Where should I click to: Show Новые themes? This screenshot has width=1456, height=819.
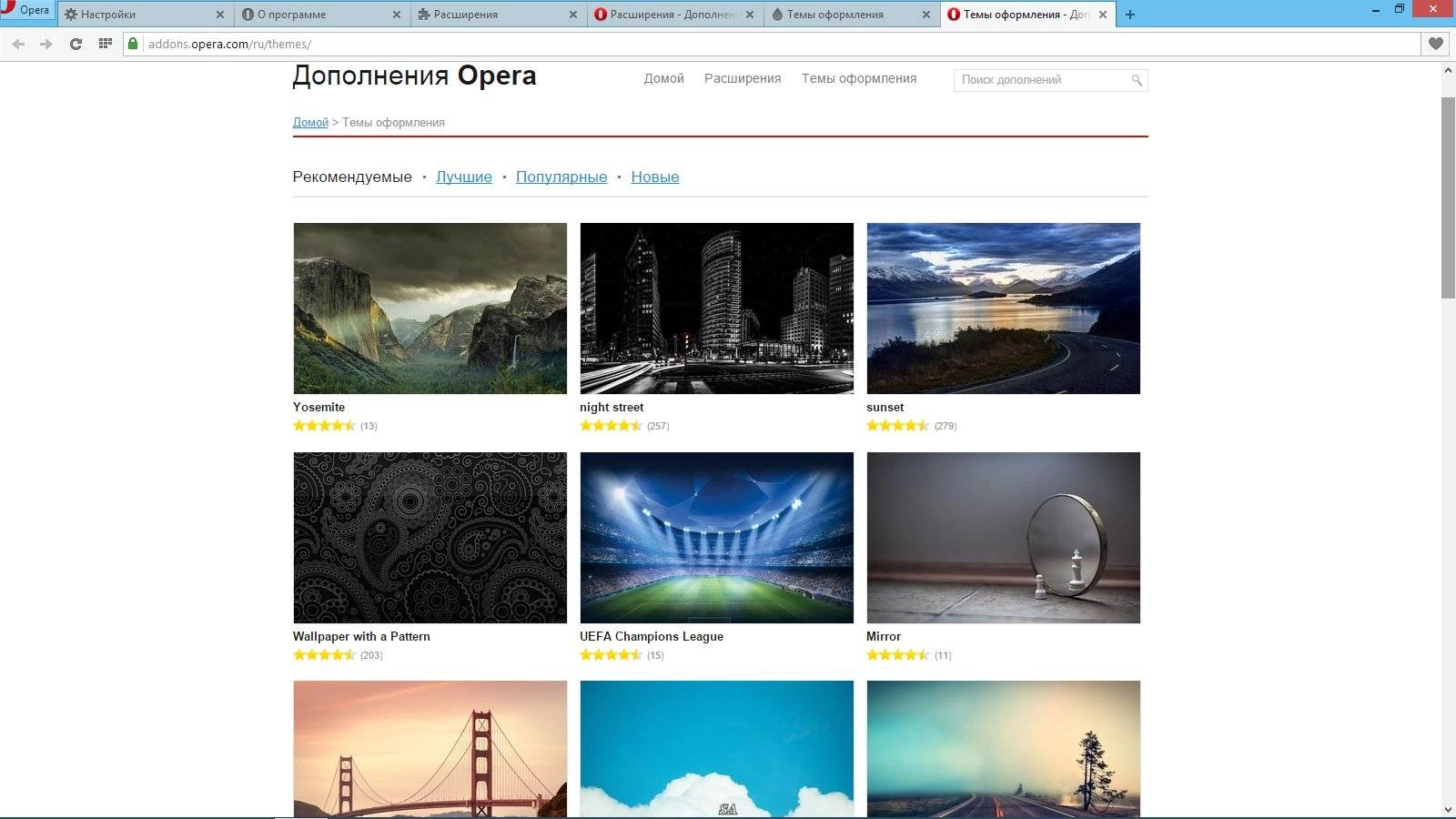coord(655,177)
